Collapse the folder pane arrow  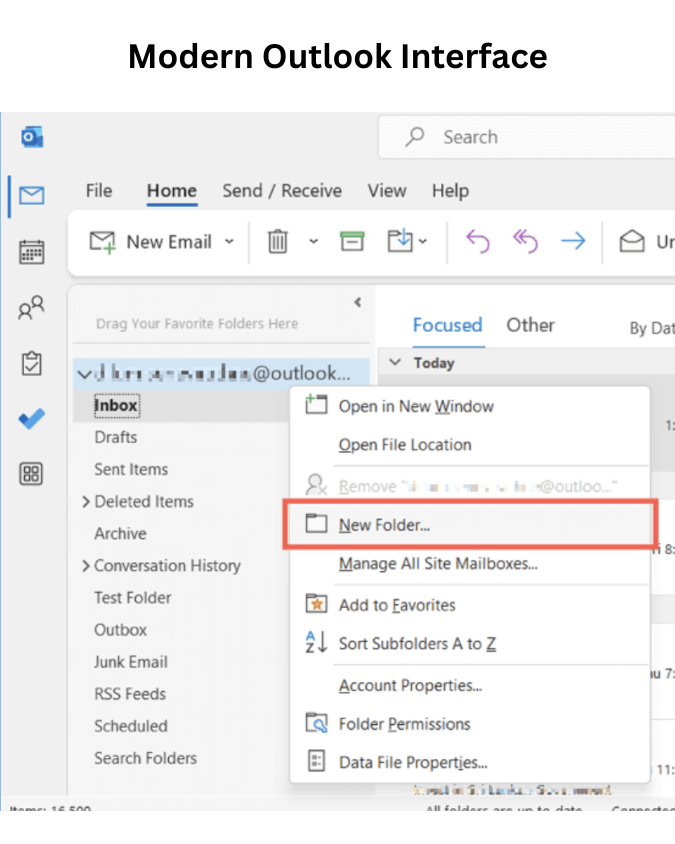(358, 303)
